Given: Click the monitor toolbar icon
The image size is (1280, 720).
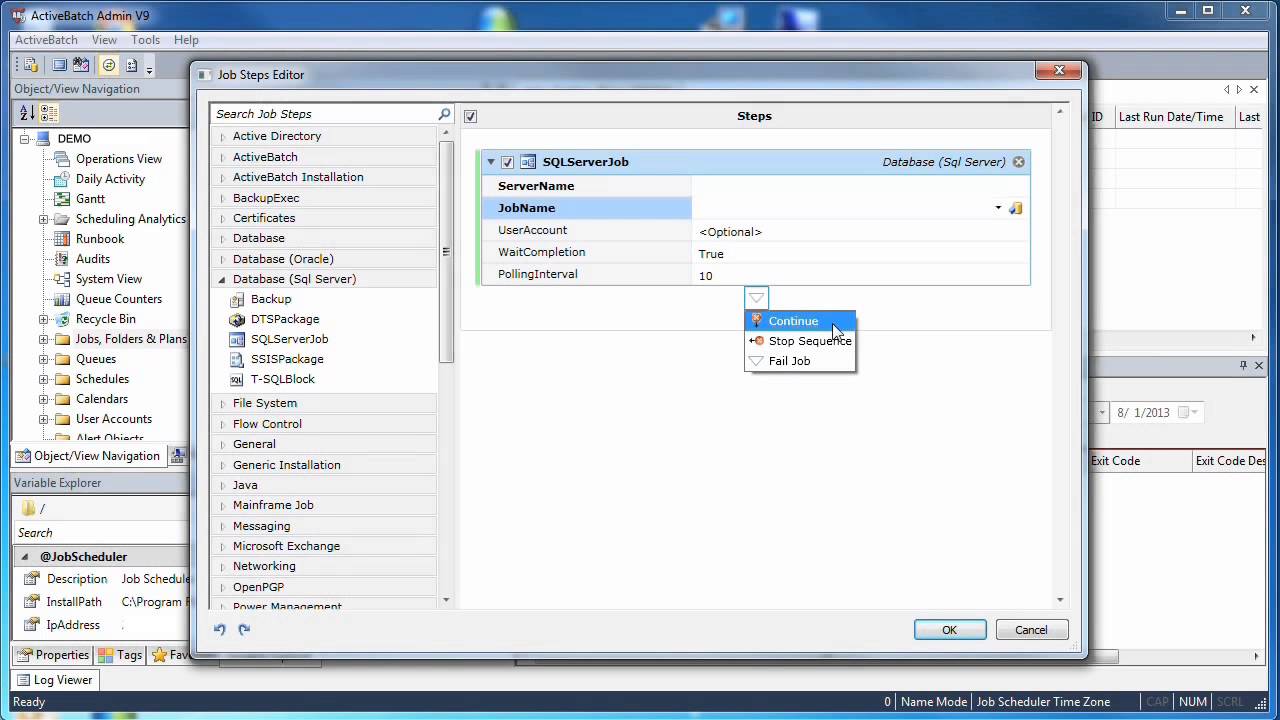Looking at the screenshot, I should coord(60,65).
